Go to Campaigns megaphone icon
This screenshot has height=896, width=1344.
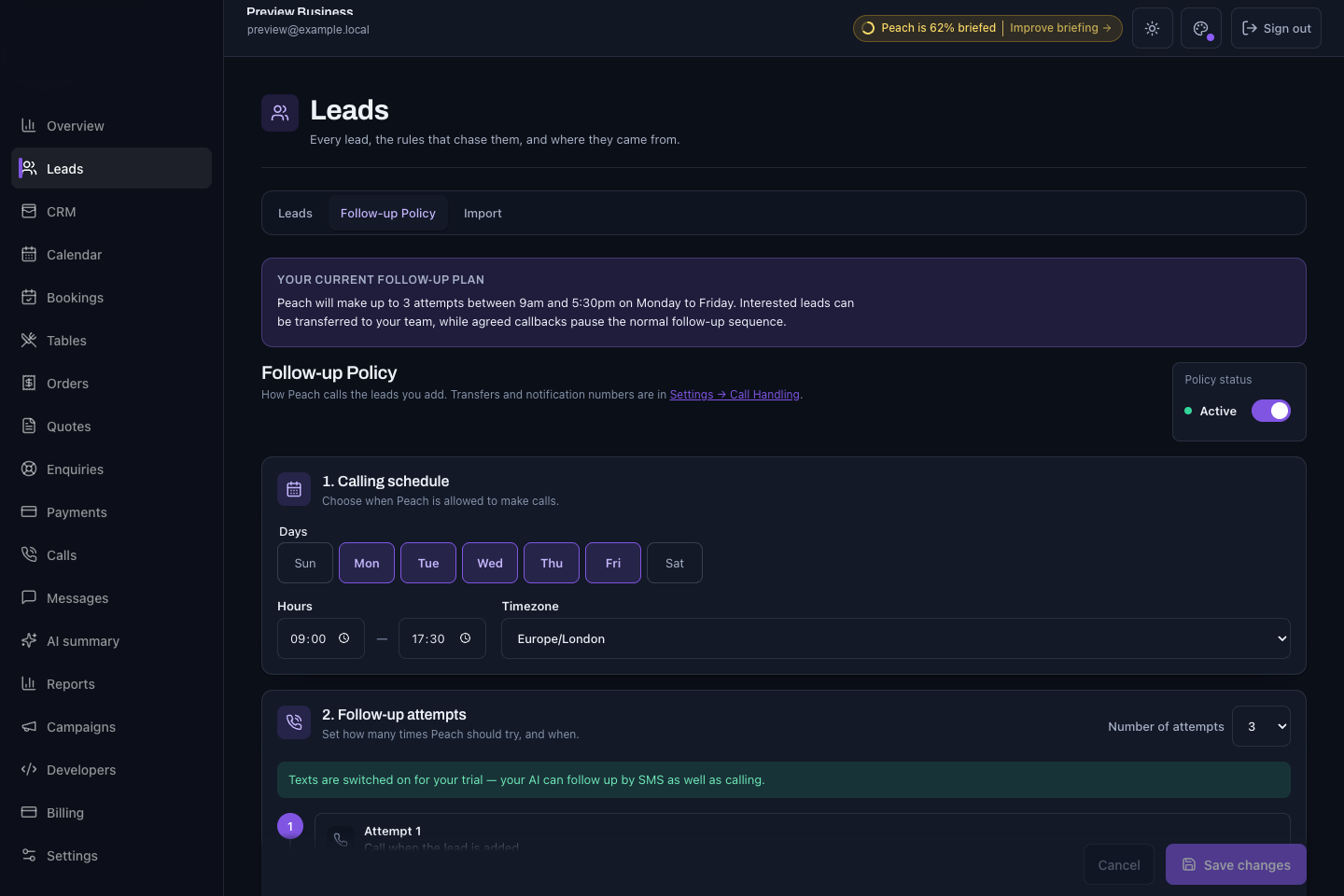tap(29, 726)
